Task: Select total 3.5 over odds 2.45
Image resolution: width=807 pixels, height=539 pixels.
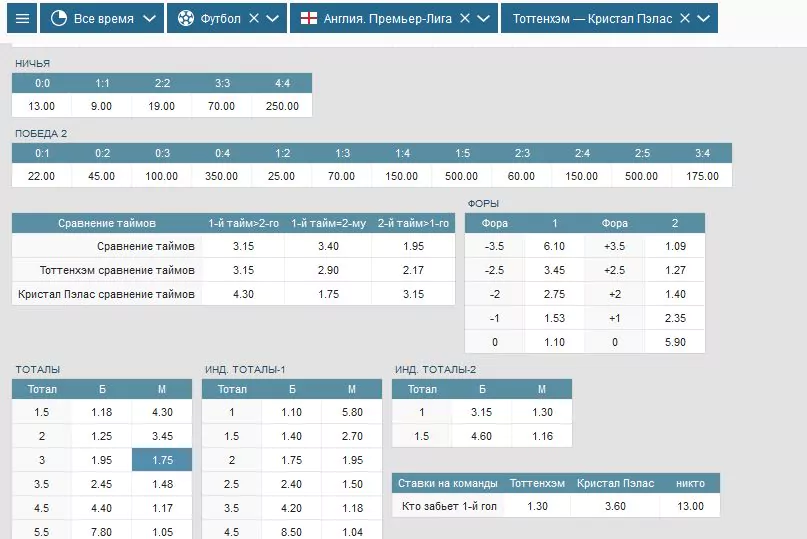Action: [101, 484]
